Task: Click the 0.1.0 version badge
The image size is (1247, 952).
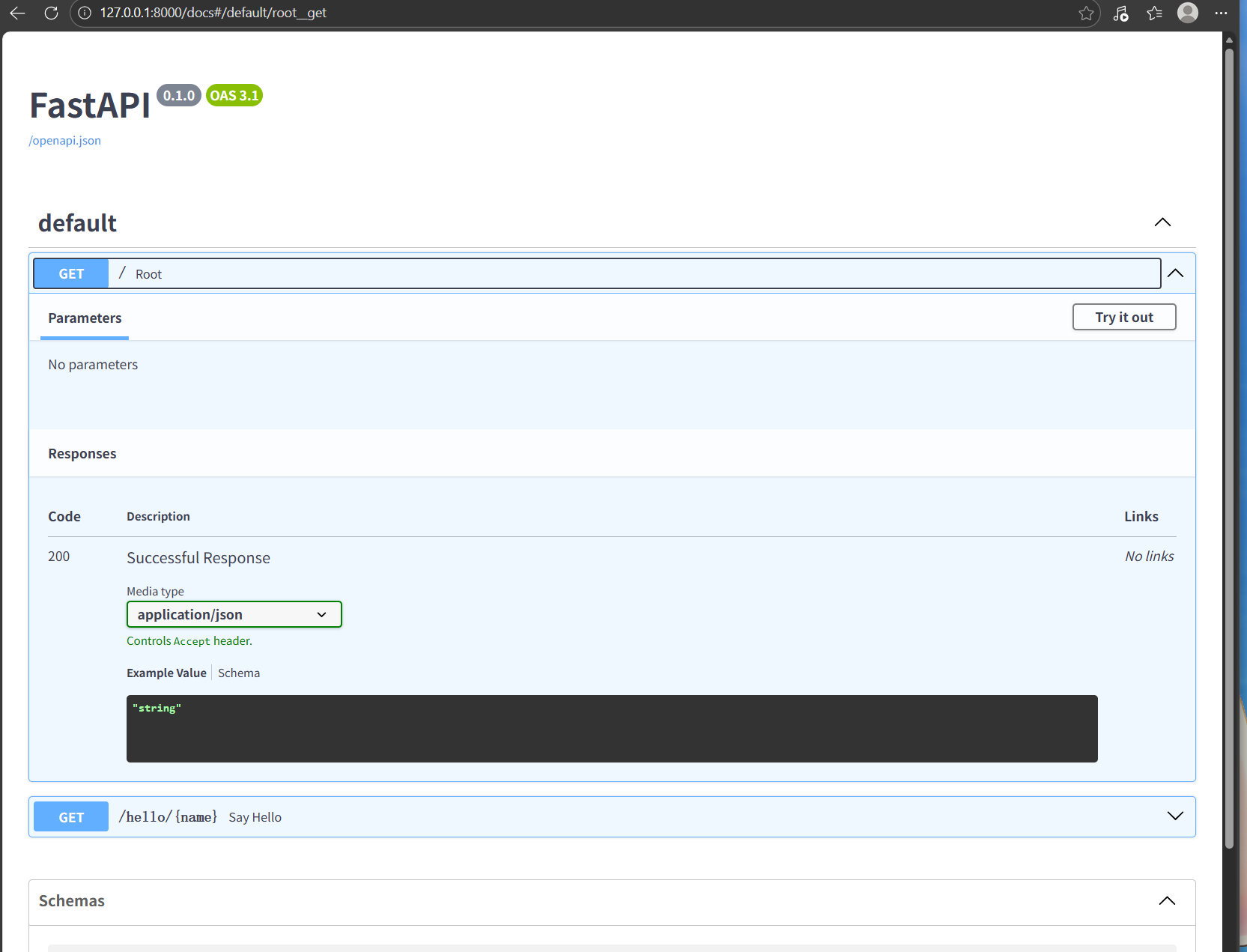Action: (x=179, y=95)
